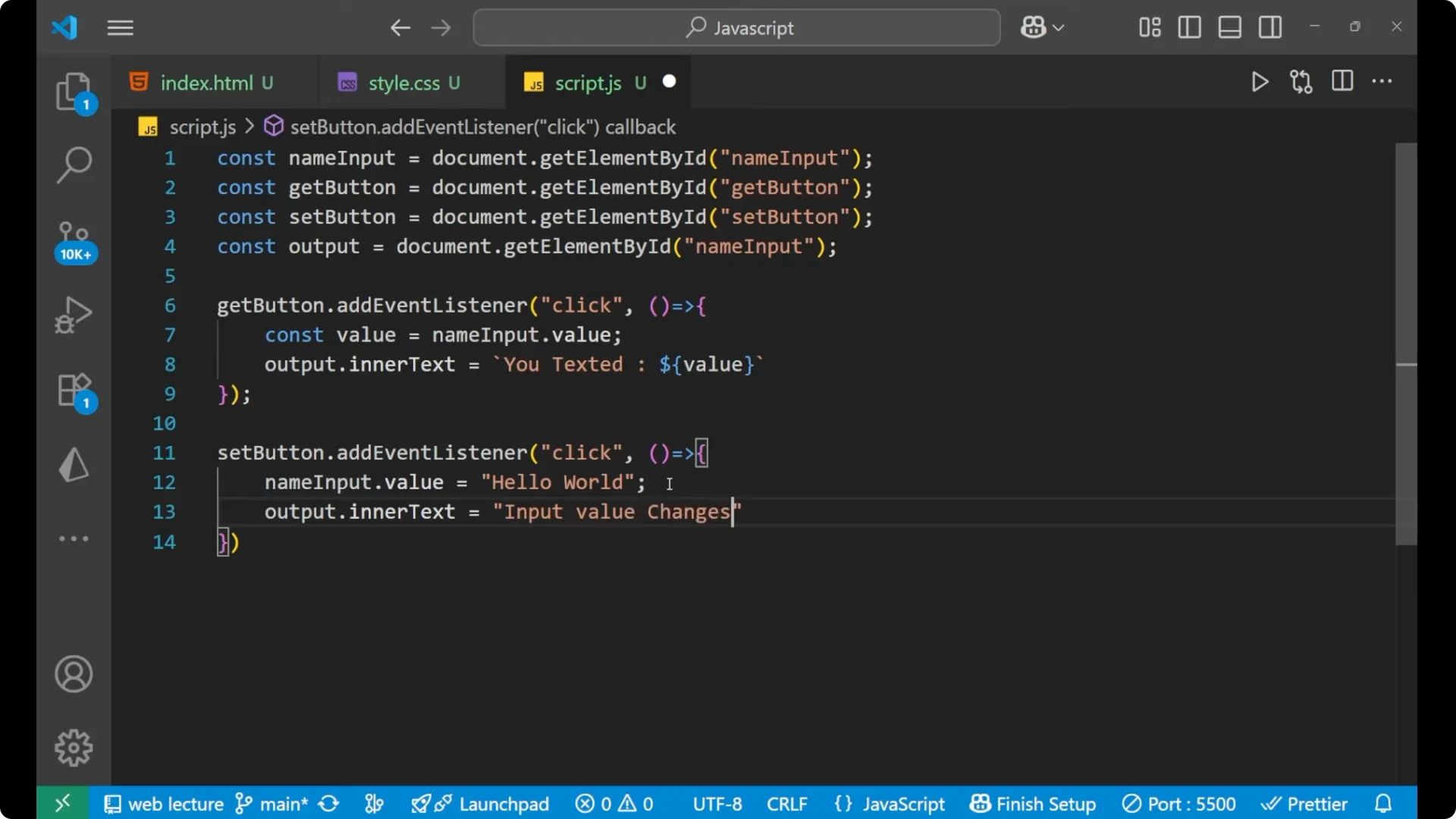This screenshot has height=819, width=1456.
Task: Toggle the Secondary Side Bar
Action: (x=1270, y=27)
